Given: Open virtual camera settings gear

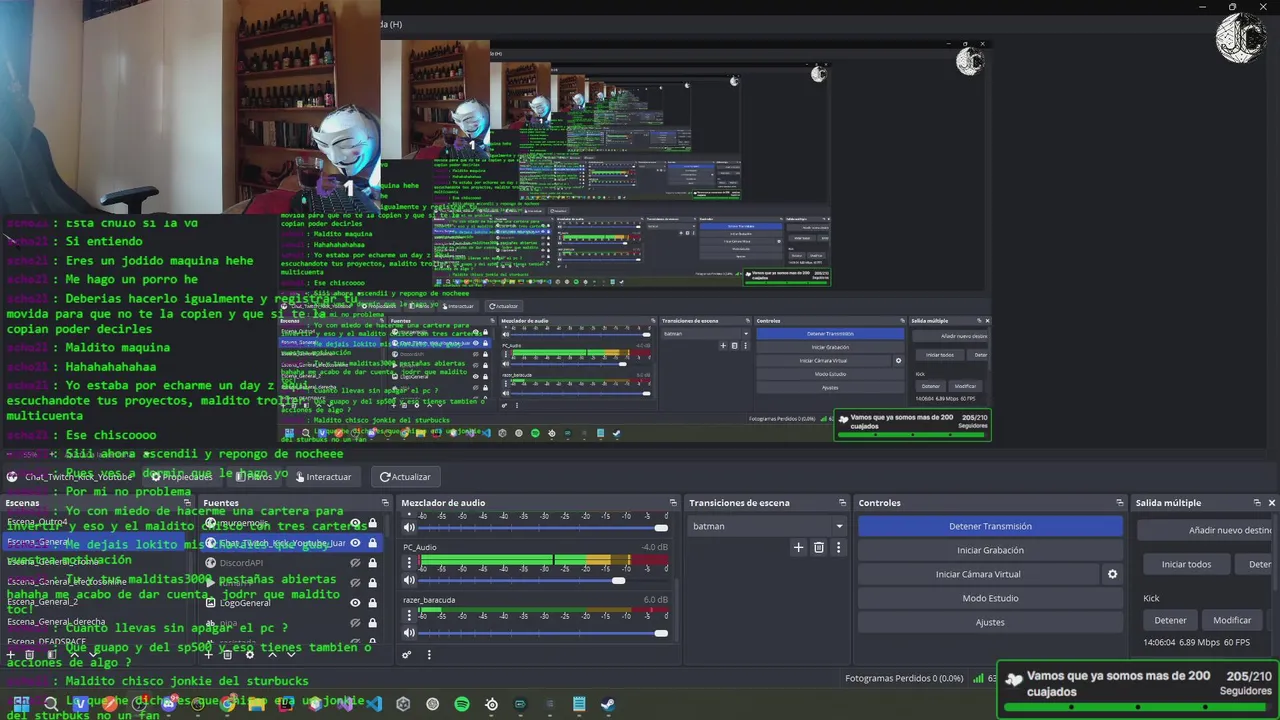Looking at the screenshot, I should point(1112,574).
